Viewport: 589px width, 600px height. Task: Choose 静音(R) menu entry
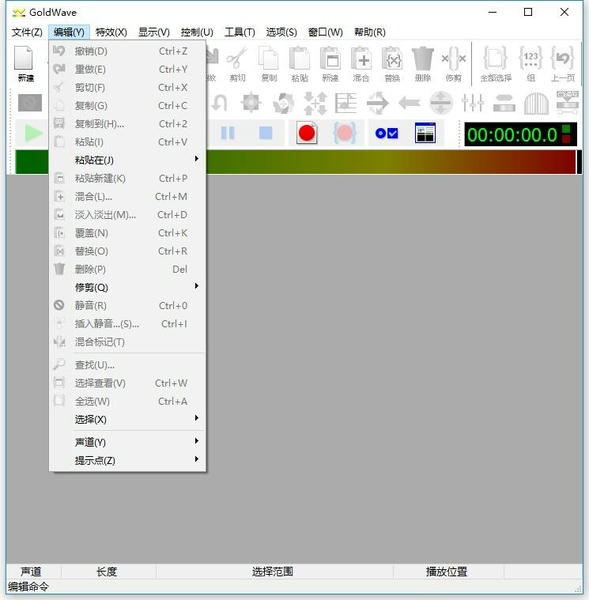[x=127, y=305]
